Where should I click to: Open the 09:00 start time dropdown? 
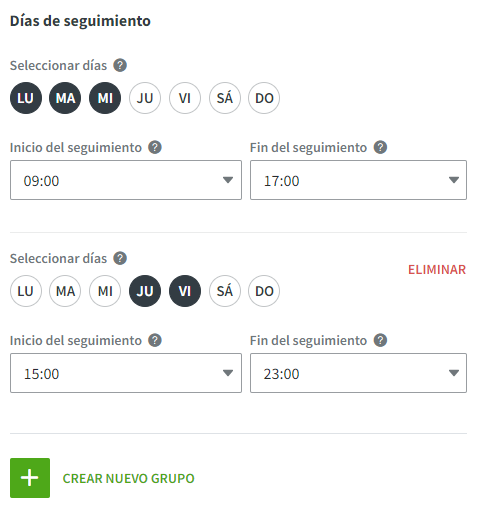click(126, 180)
